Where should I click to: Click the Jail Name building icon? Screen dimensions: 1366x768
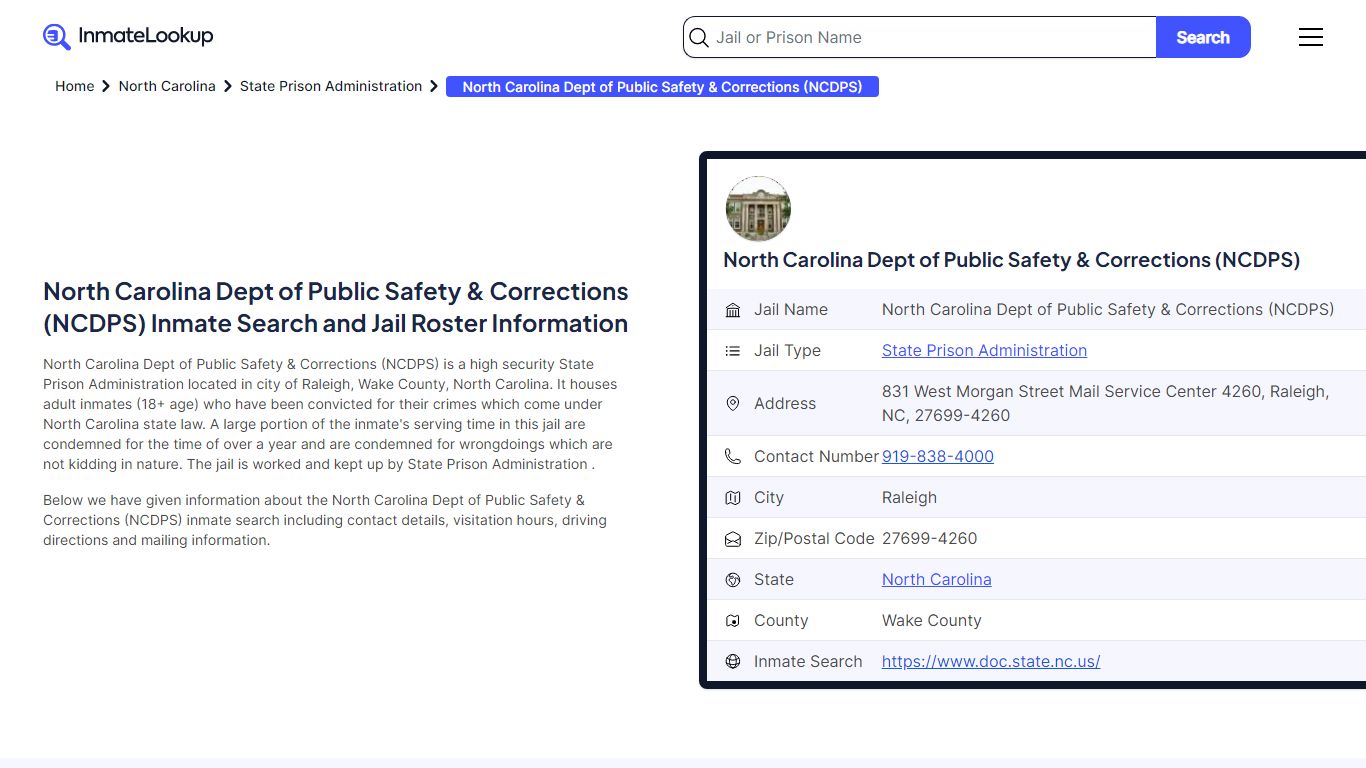tap(733, 310)
